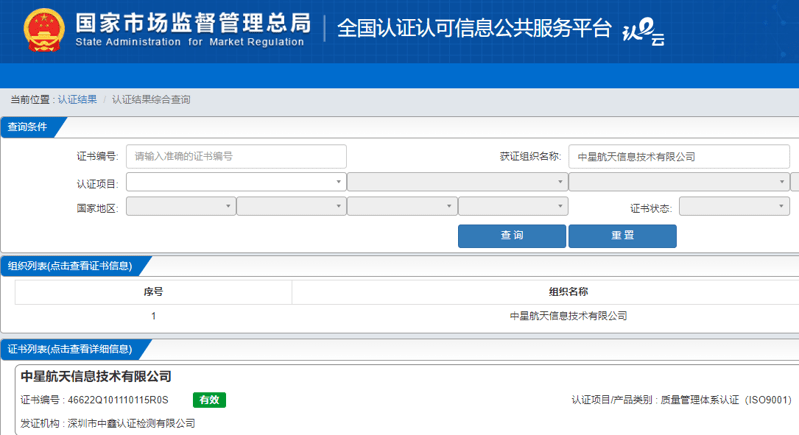Click the green 有效 status badge
The height and width of the screenshot is (435, 799).
click(x=209, y=400)
